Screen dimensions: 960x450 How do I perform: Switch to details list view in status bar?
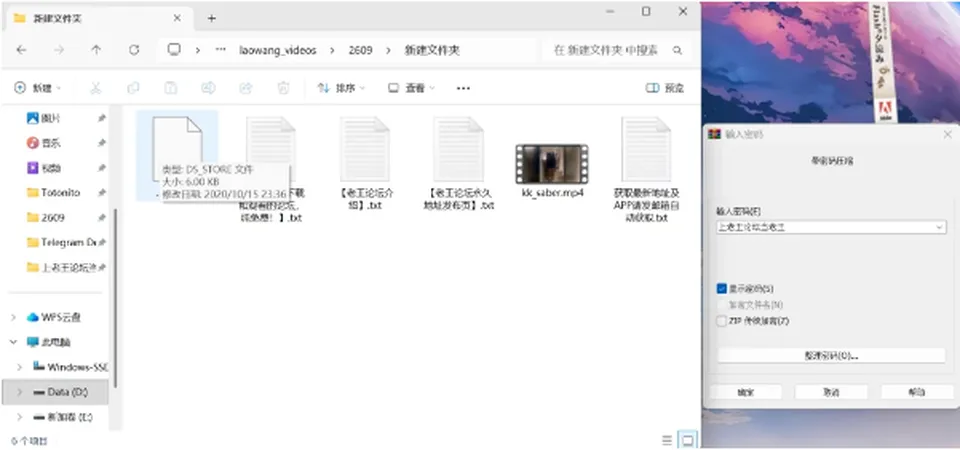(x=667, y=440)
